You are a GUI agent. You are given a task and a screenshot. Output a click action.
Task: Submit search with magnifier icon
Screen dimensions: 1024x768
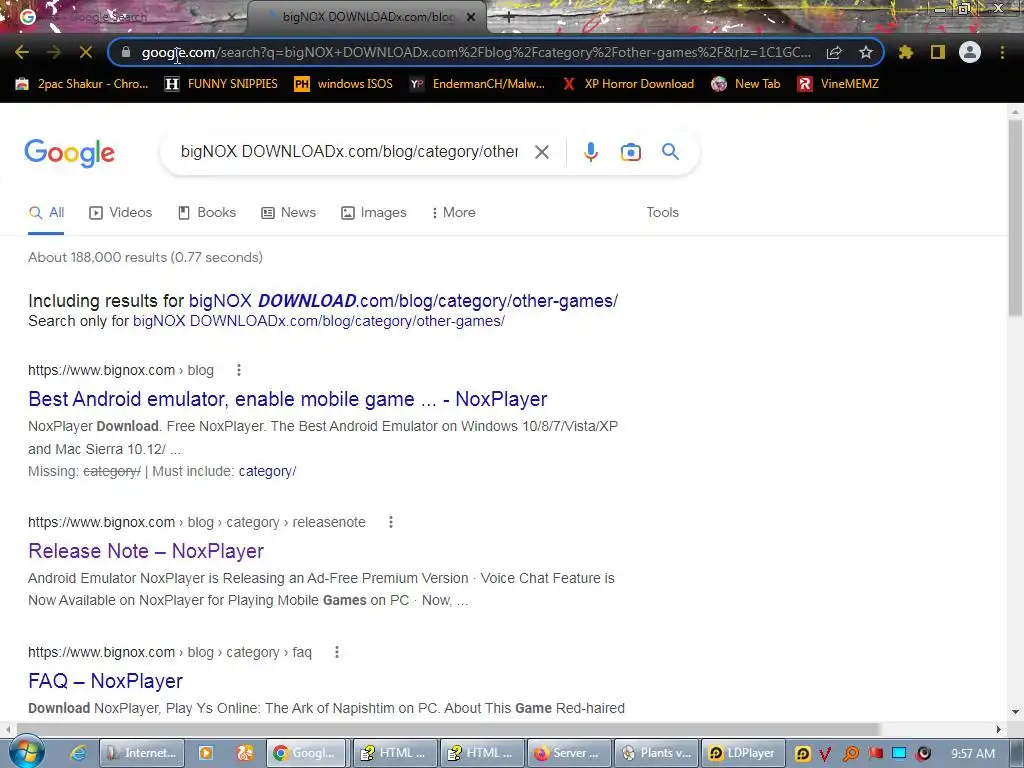pyautogui.click(x=670, y=152)
